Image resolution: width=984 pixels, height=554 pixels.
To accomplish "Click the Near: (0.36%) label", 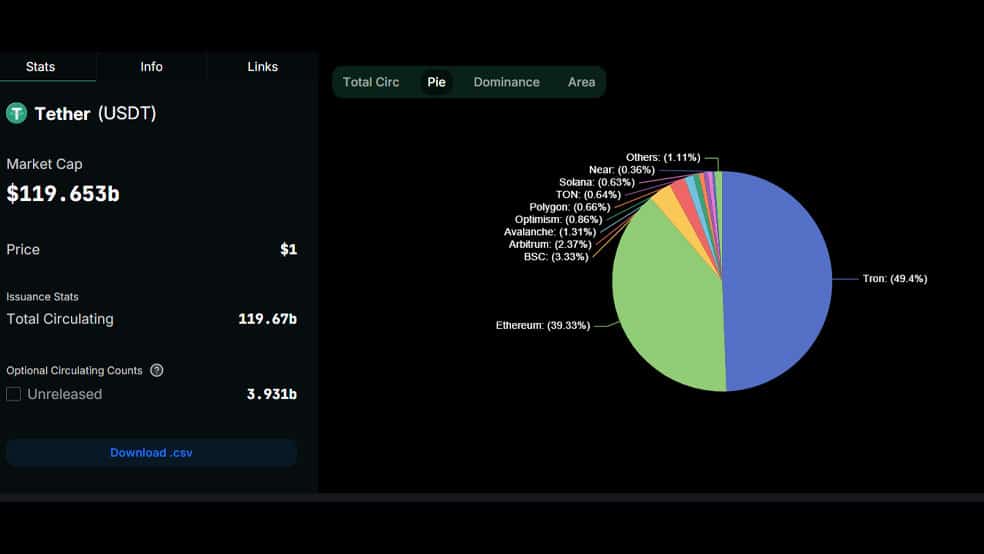I will 621,169.
